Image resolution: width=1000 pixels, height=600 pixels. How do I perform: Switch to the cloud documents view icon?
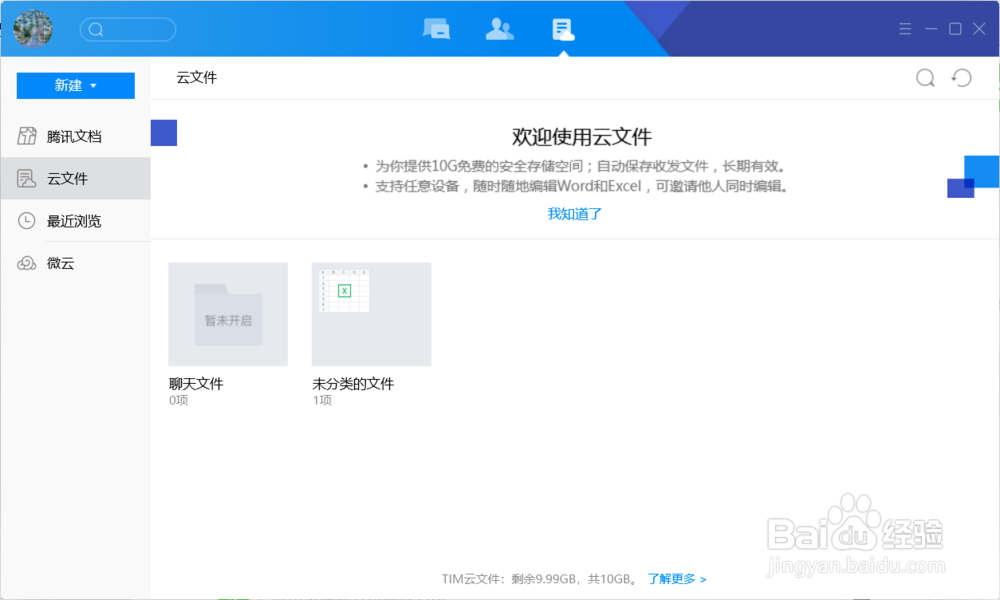point(563,29)
